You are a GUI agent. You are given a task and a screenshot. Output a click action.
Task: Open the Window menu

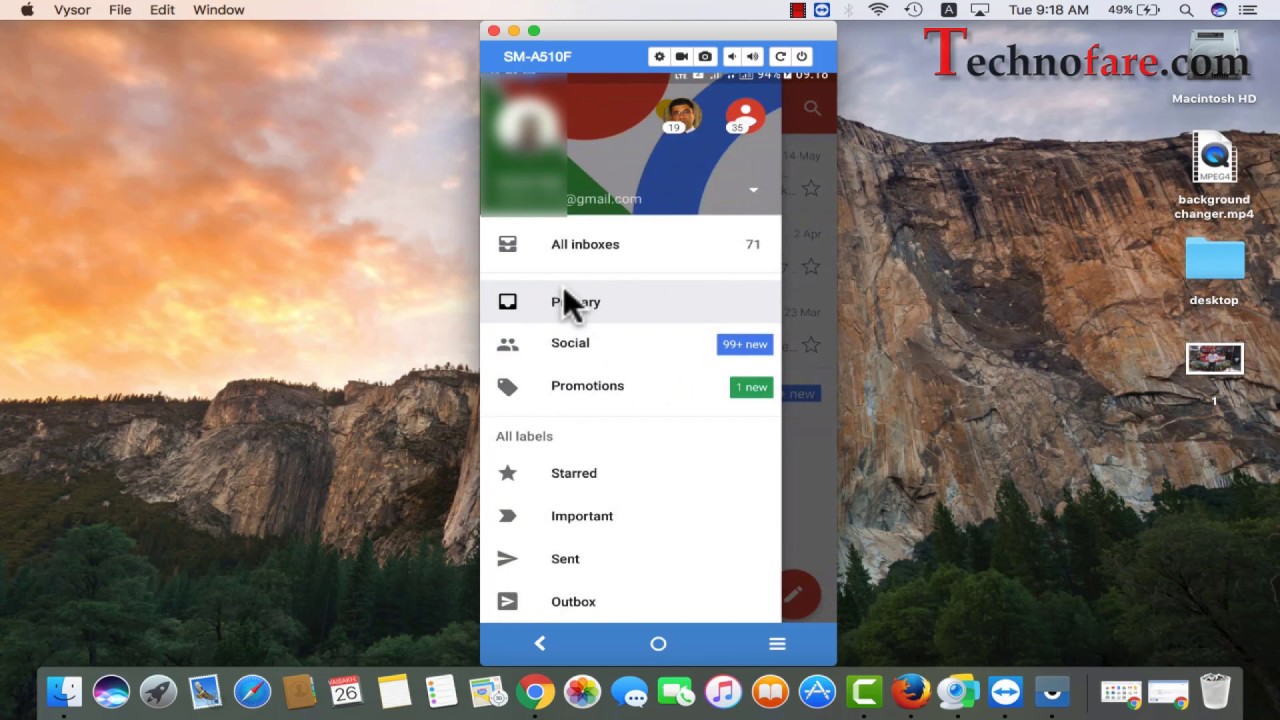point(218,10)
